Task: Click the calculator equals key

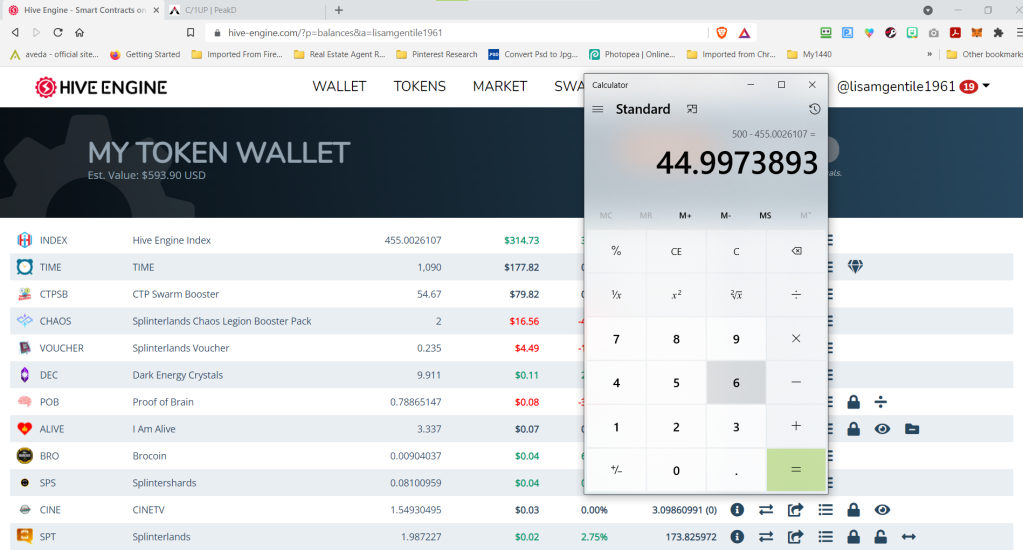Action: (x=796, y=470)
